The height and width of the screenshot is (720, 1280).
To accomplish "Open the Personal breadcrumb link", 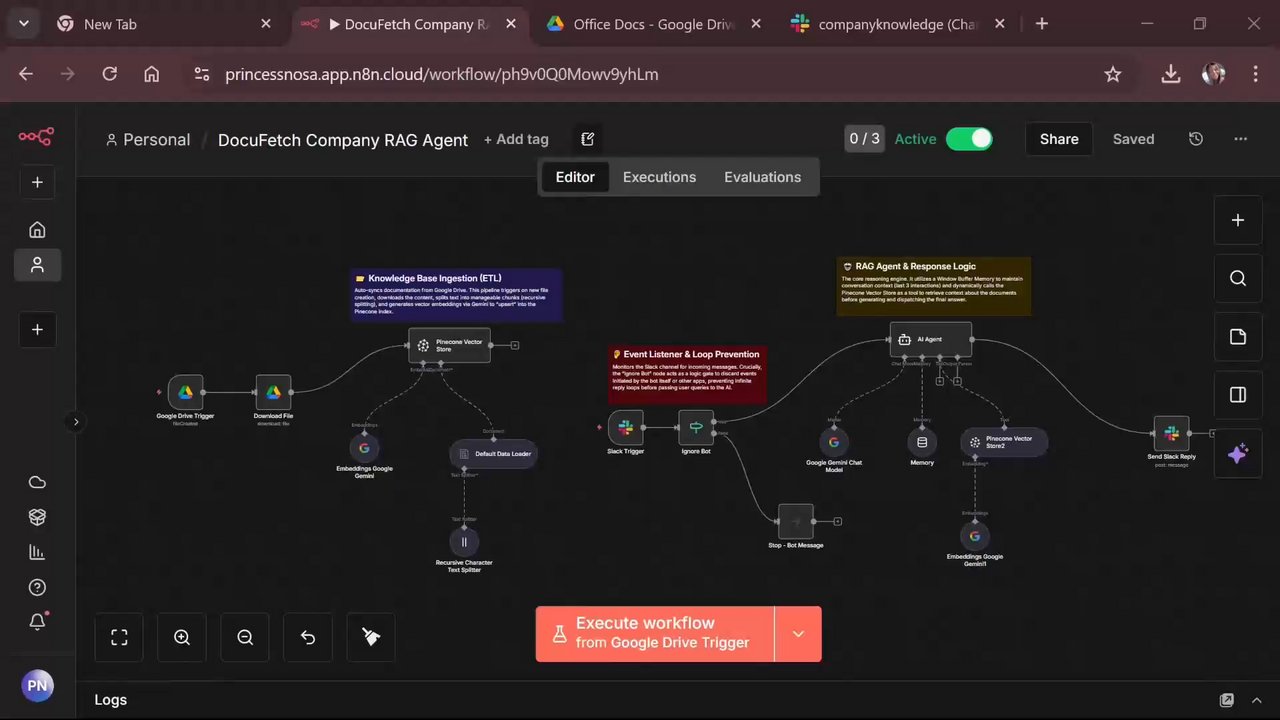I will point(148,140).
